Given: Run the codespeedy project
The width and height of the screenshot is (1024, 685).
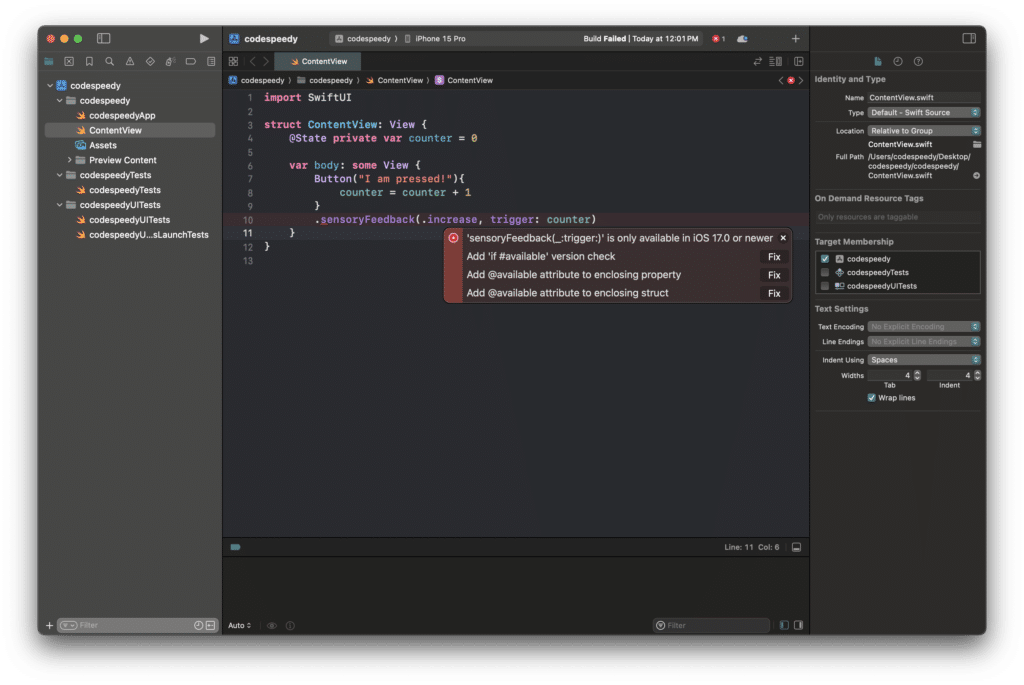Looking at the screenshot, I should tap(204, 39).
